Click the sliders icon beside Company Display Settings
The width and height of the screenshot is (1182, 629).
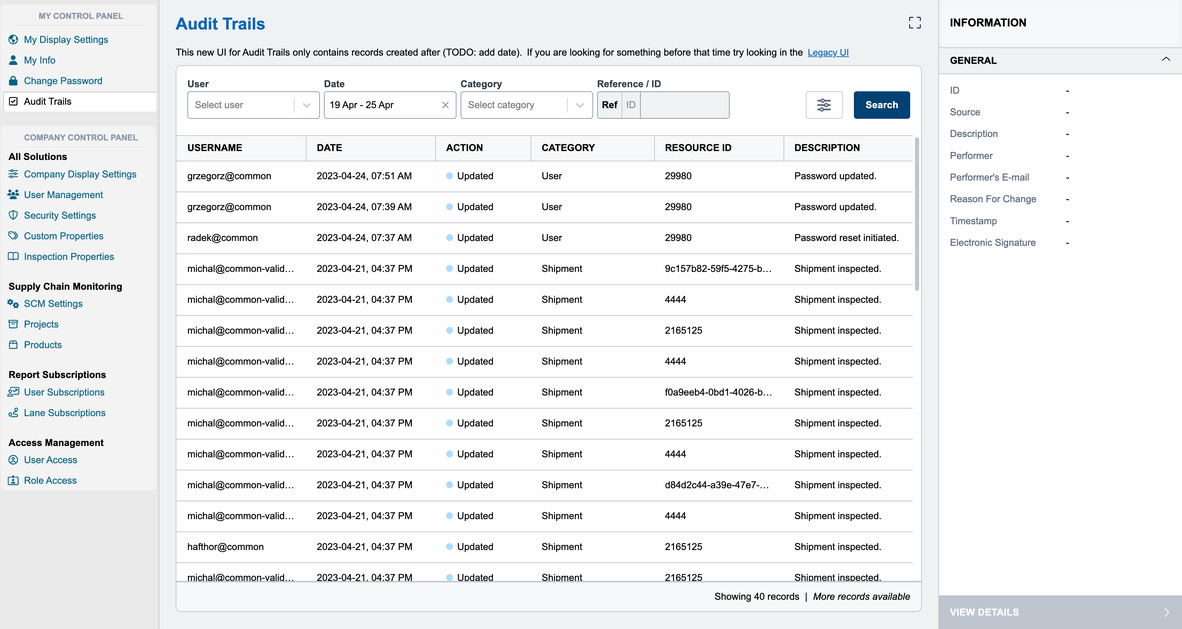tap(13, 173)
